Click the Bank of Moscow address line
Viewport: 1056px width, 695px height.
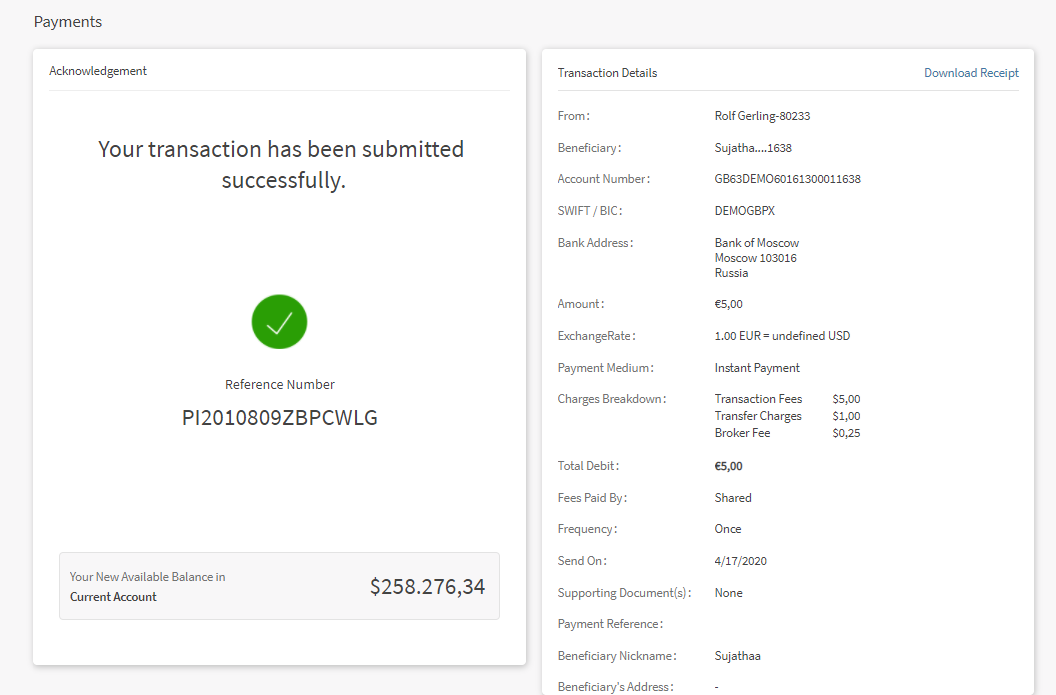pyautogui.click(x=756, y=243)
